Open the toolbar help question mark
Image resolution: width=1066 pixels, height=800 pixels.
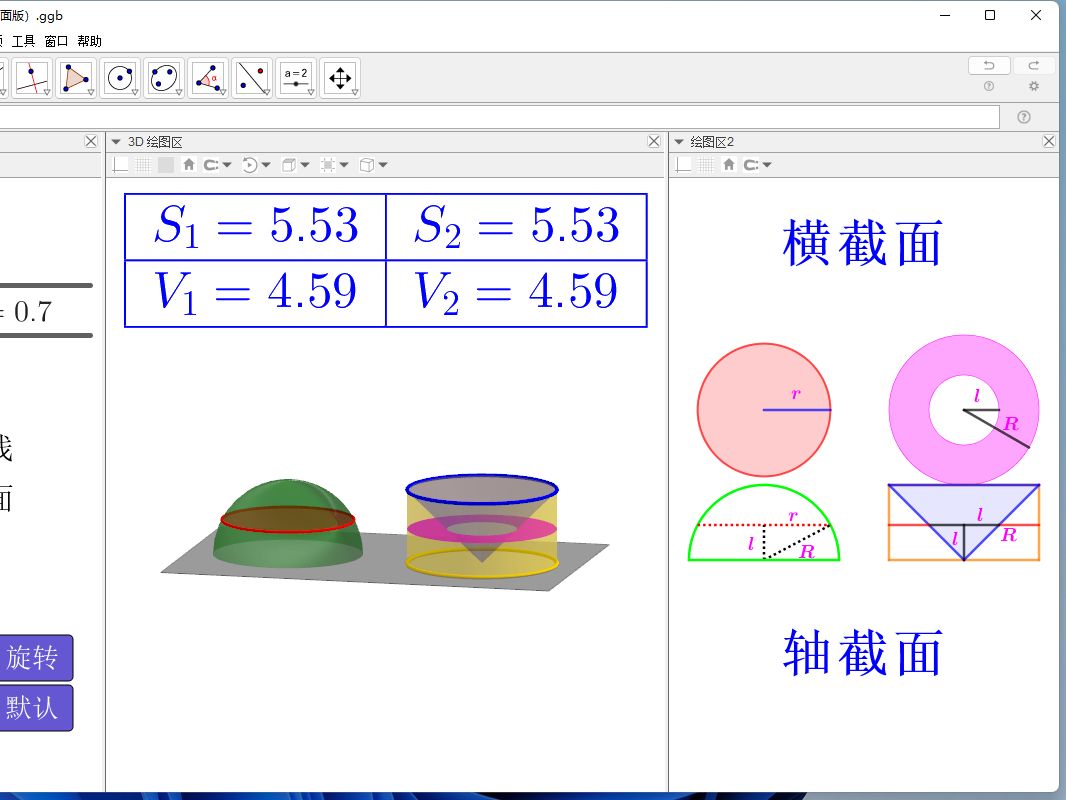[x=988, y=86]
